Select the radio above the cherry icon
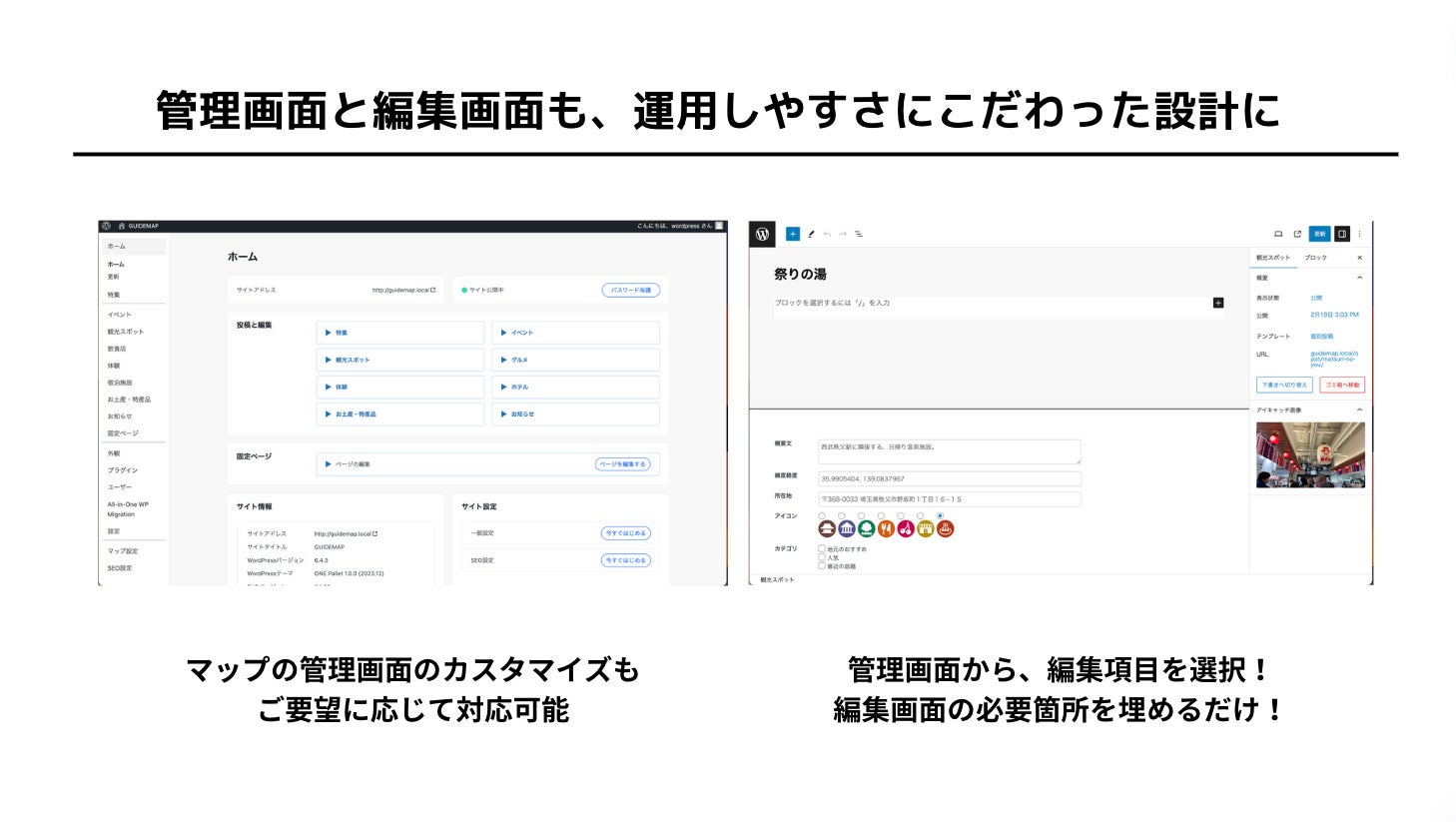Screen dimensions: 1456x822 (901, 515)
